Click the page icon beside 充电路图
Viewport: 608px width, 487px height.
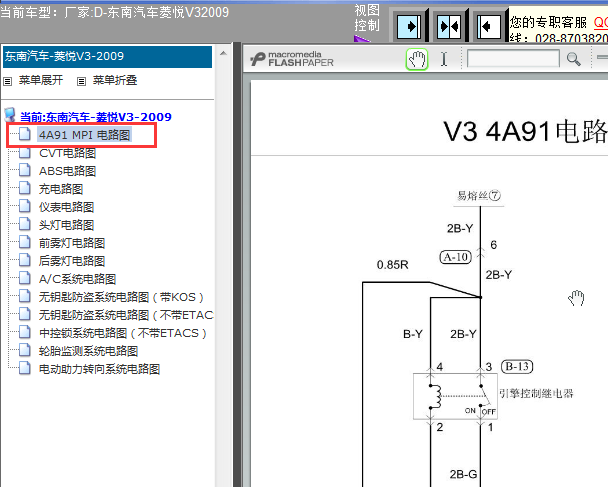click(x=25, y=188)
